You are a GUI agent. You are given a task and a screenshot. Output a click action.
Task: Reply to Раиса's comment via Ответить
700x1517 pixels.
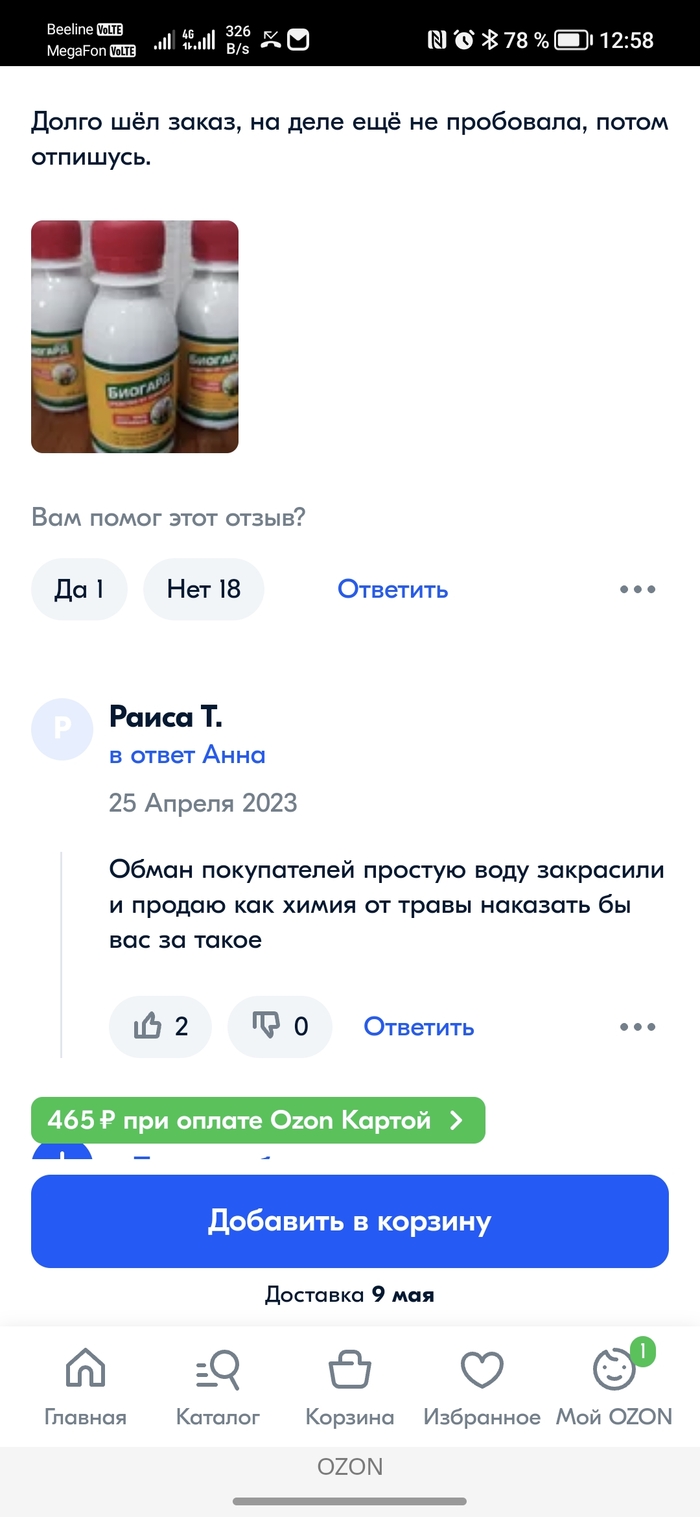[418, 1026]
